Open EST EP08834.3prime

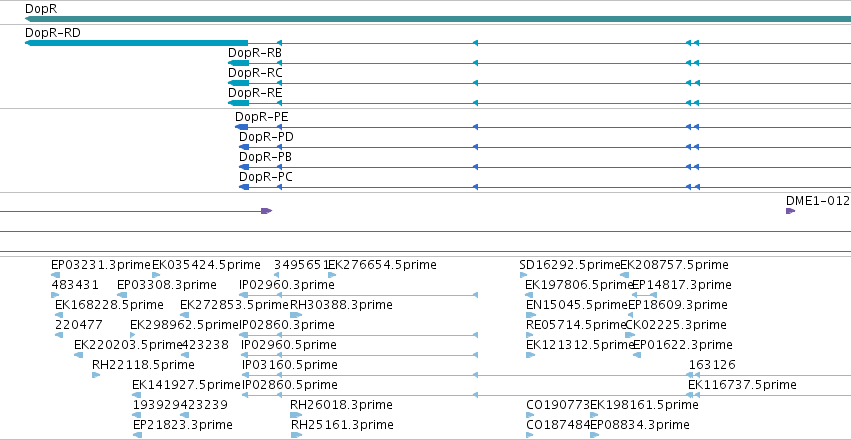click(640, 425)
